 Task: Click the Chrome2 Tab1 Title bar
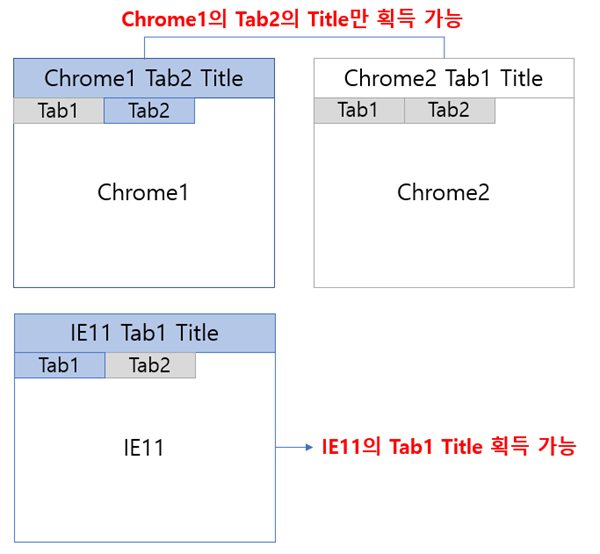tap(444, 78)
